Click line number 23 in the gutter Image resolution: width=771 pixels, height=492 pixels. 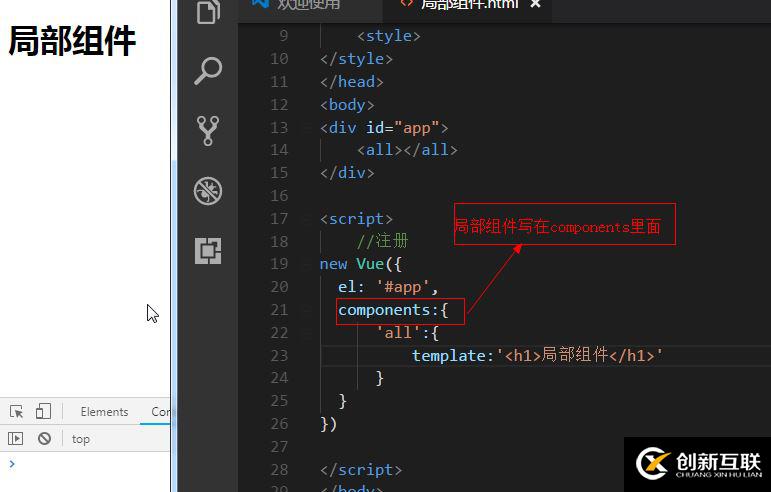coord(279,355)
